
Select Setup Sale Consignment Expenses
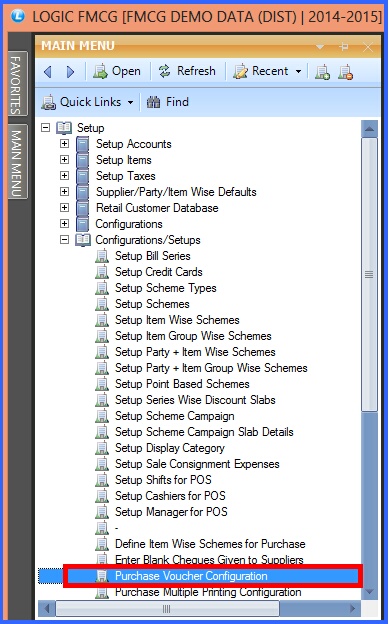(x=197, y=464)
